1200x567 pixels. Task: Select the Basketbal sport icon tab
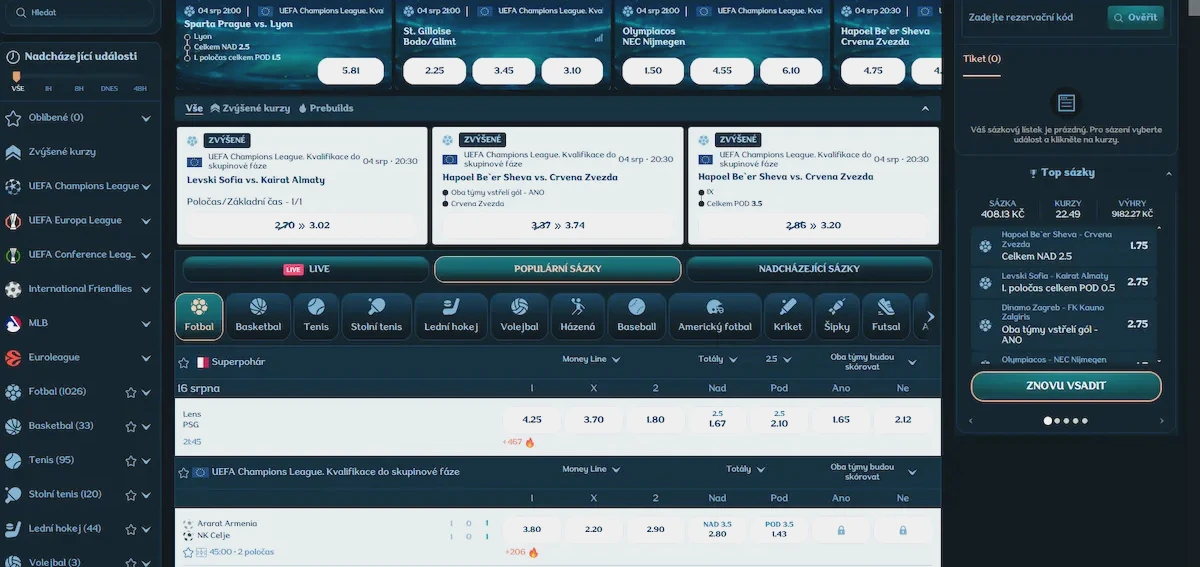tap(258, 315)
